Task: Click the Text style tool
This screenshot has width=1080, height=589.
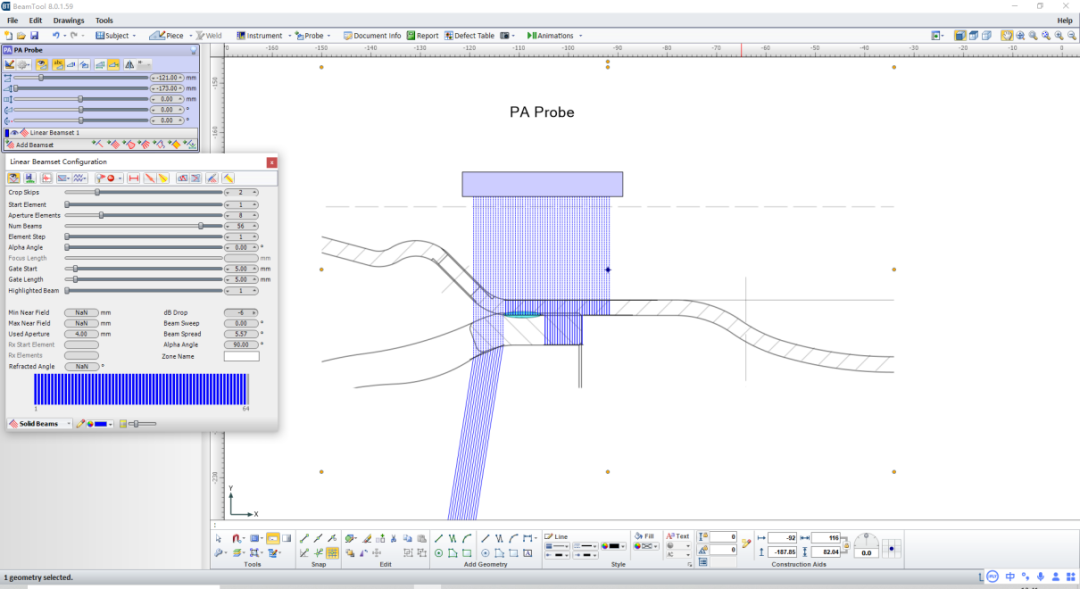Action: pos(677,536)
